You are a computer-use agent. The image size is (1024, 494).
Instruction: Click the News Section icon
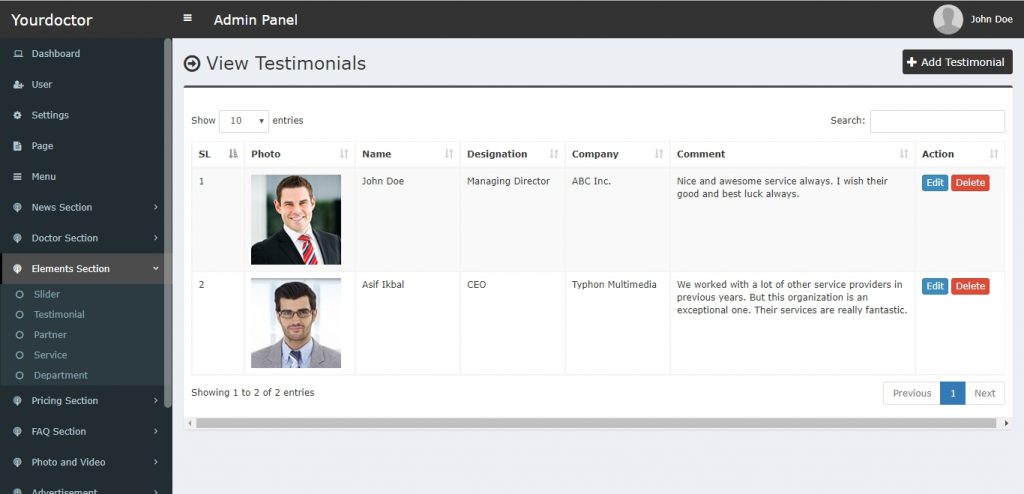click(x=18, y=207)
